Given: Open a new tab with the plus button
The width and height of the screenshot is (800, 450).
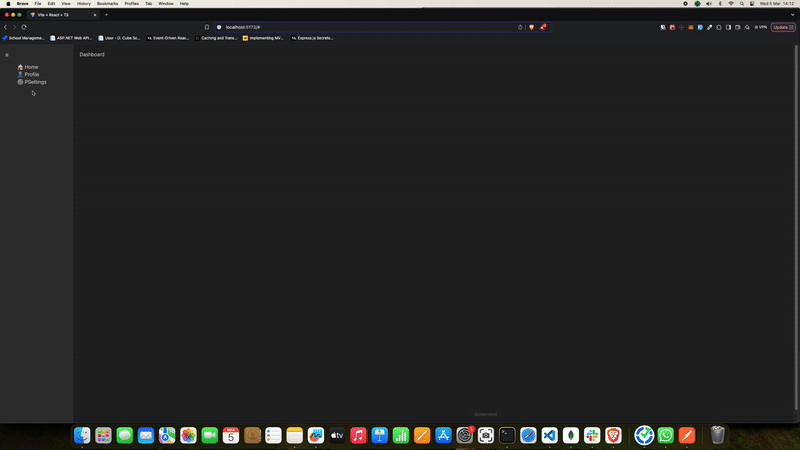Looking at the screenshot, I should tap(107, 15).
